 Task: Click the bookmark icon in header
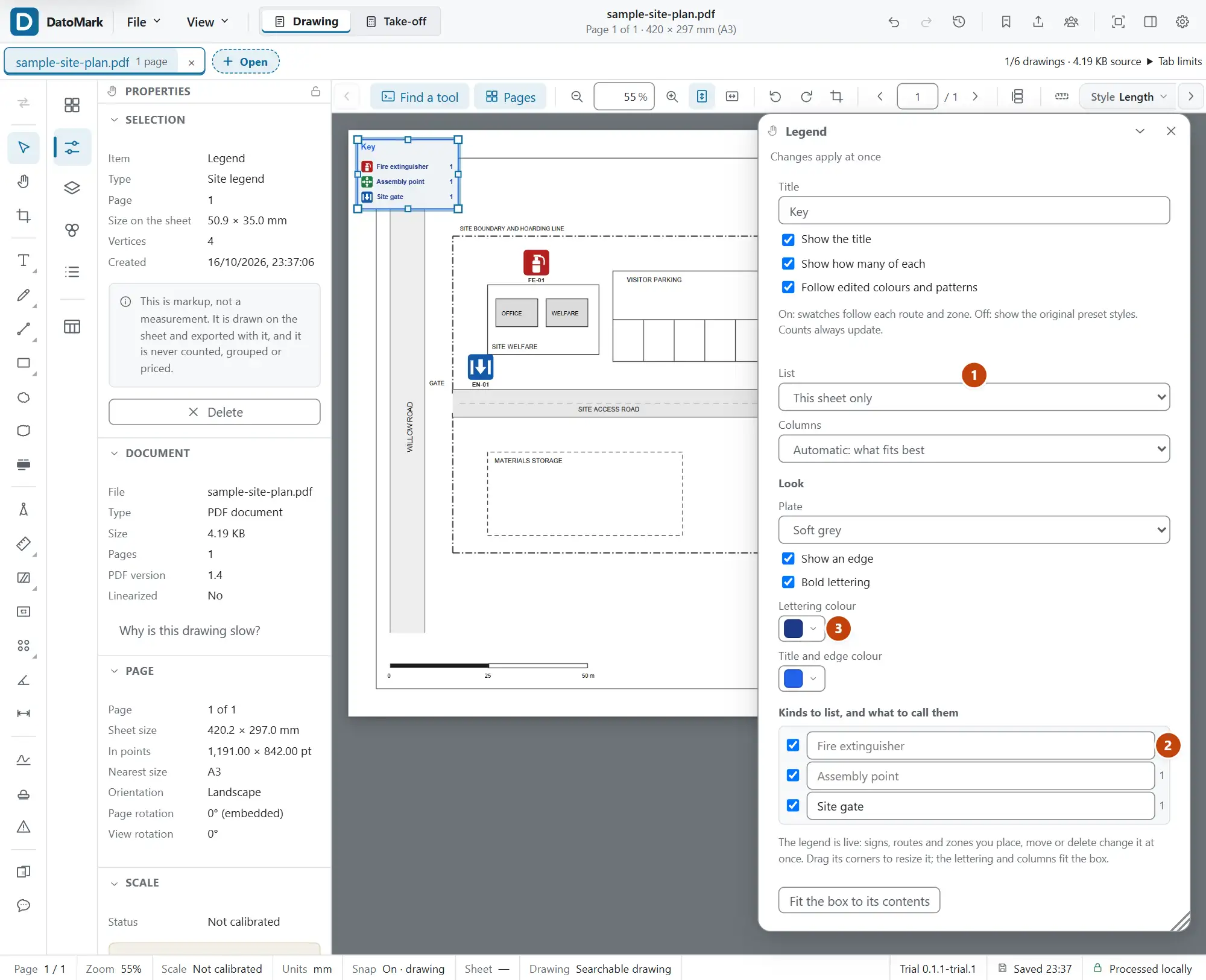tap(1006, 22)
